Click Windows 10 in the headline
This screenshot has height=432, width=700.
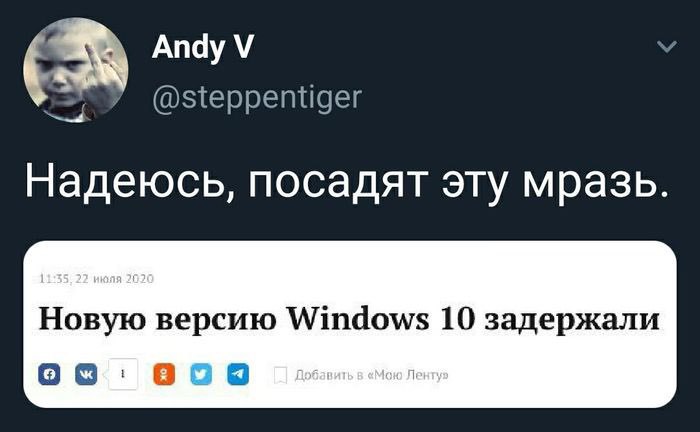click(380, 319)
